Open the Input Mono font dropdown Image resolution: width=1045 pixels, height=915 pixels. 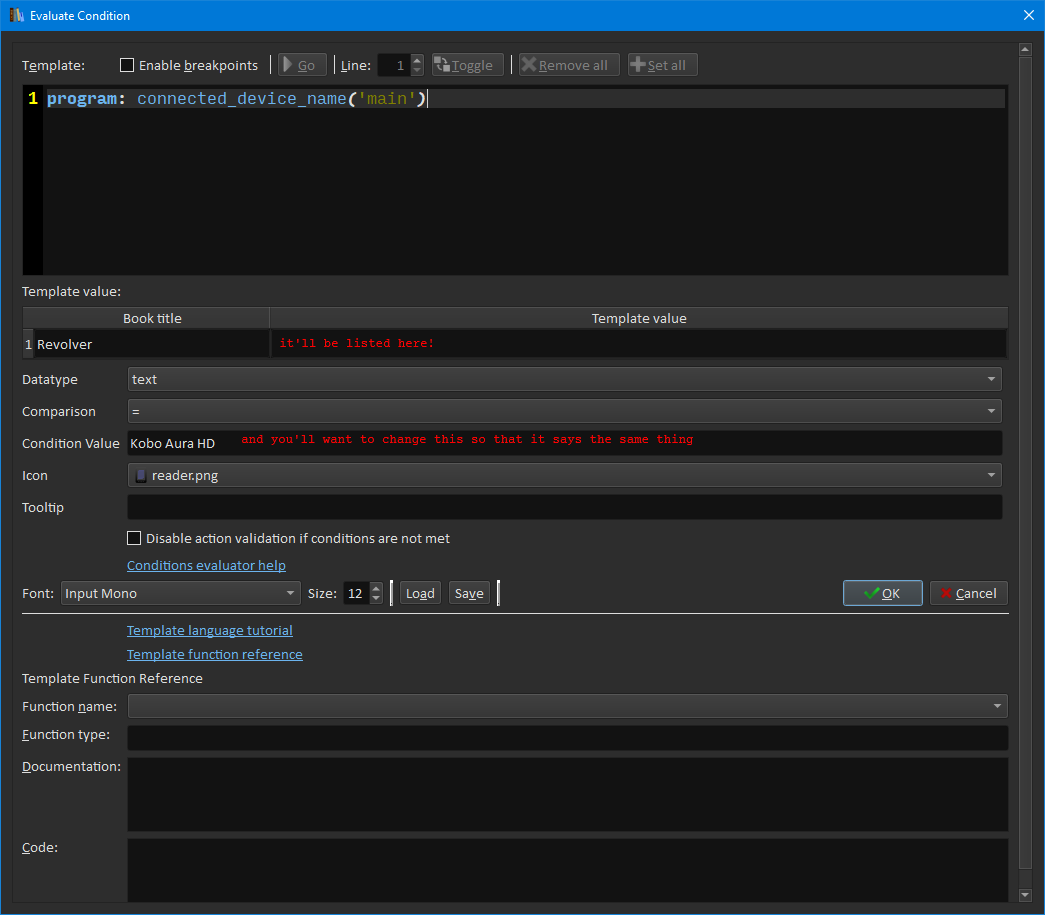click(x=180, y=593)
